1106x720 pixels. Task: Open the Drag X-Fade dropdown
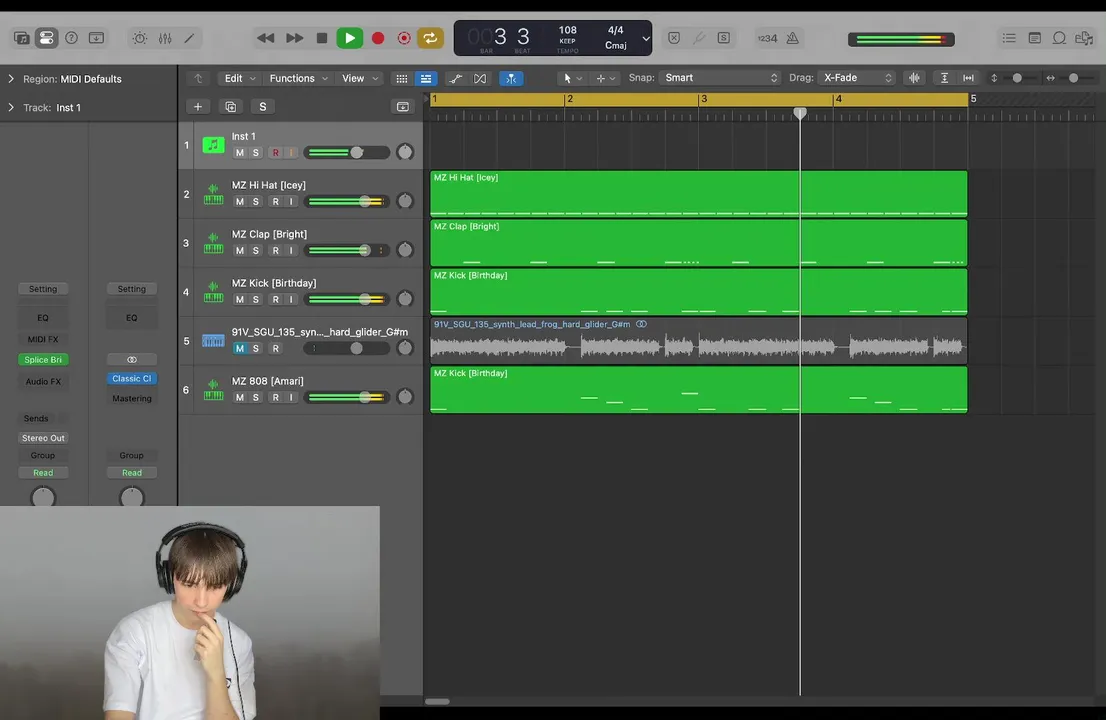(856, 78)
